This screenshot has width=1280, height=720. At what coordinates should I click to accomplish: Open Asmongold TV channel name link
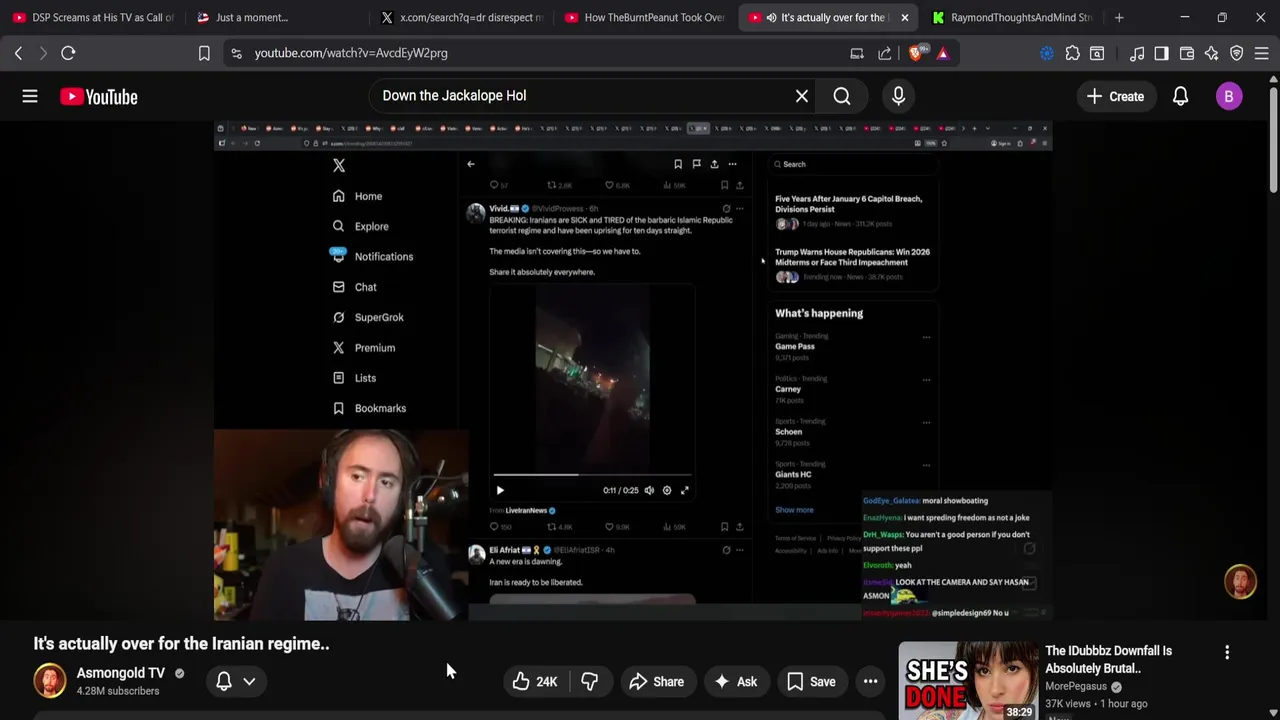click(x=121, y=673)
